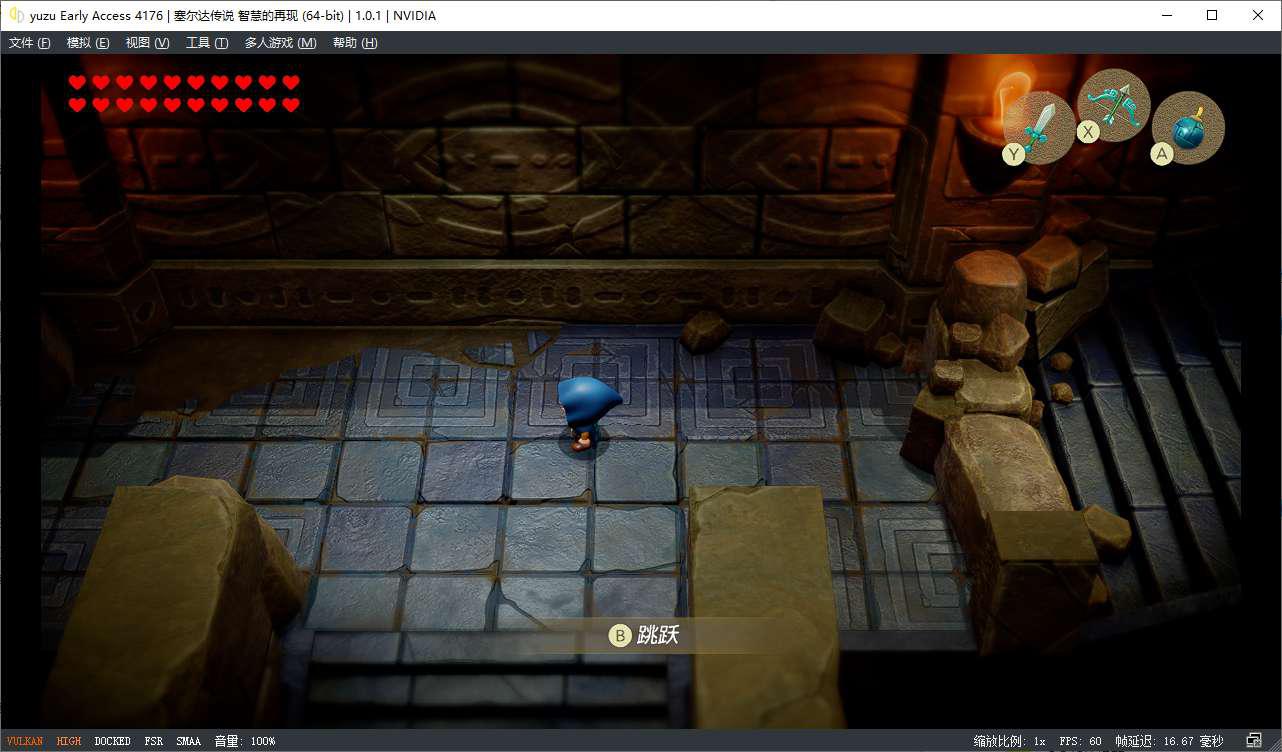The image size is (1282, 752).
Task: Click the bow and arrow item icon
Action: (x=1114, y=104)
